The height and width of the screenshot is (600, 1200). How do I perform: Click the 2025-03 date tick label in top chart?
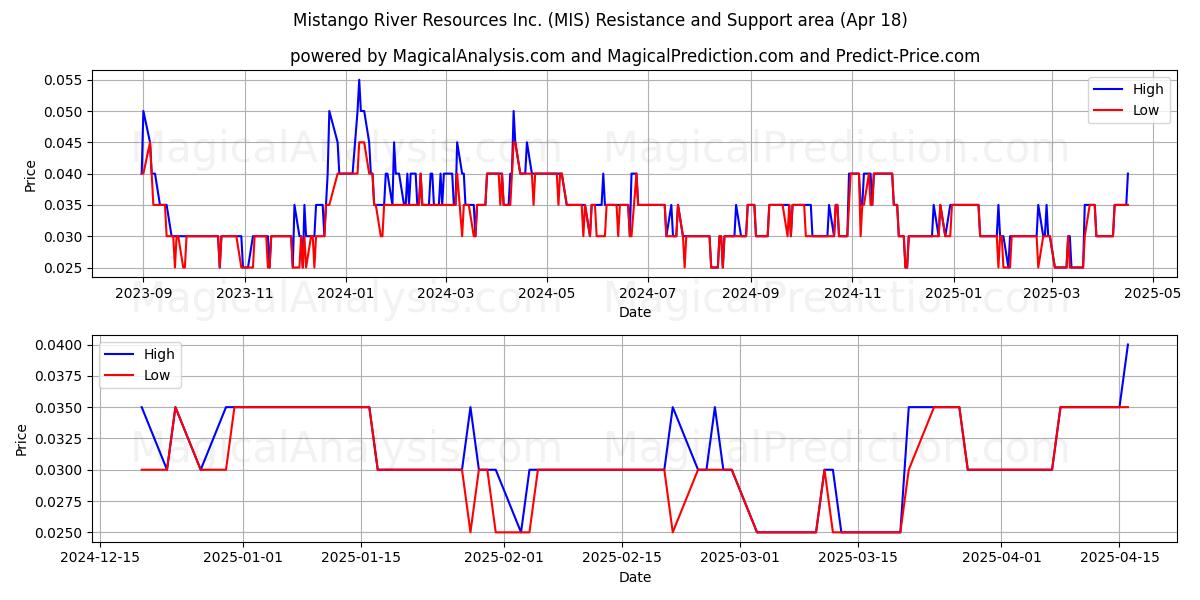coord(1051,293)
